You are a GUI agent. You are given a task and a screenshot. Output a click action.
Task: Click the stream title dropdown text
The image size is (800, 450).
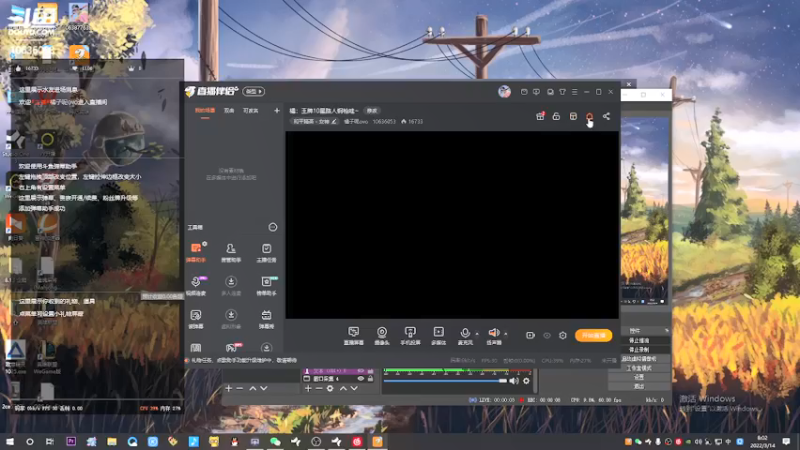(x=324, y=111)
